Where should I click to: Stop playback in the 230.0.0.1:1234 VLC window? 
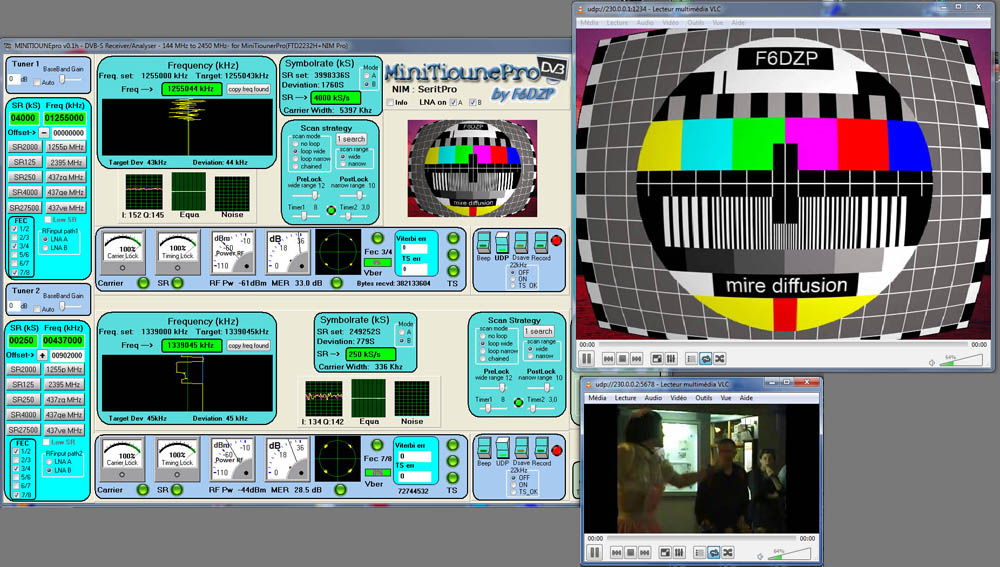tap(622, 359)
